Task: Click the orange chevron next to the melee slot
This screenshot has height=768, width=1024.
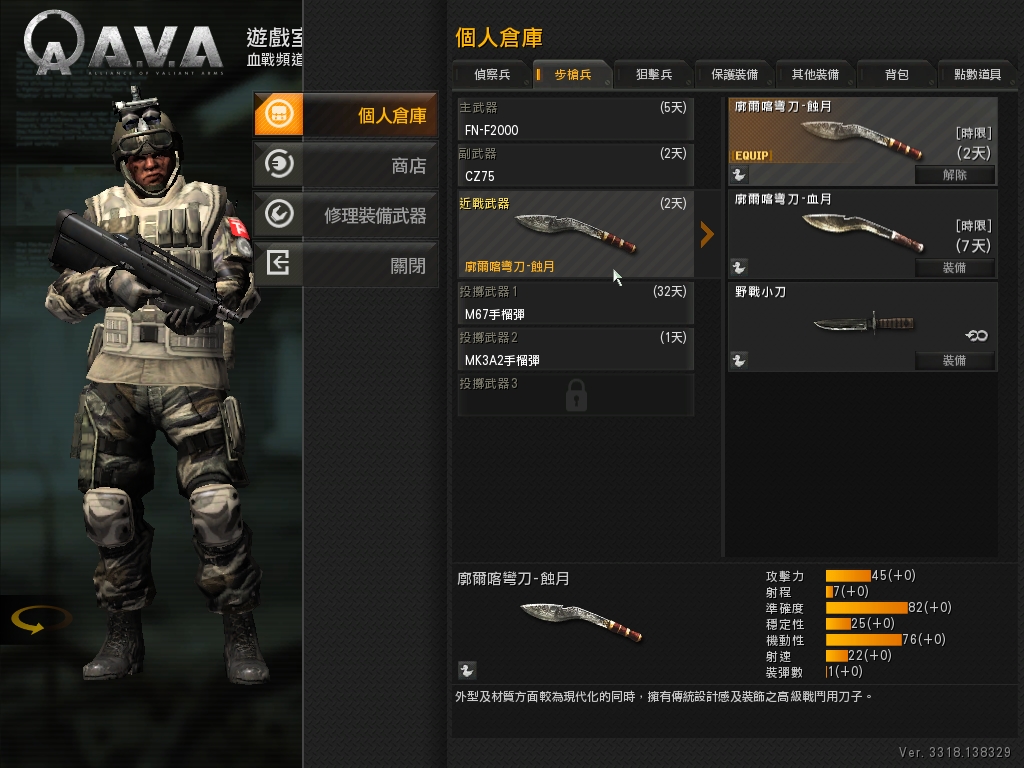Action: 707,234
